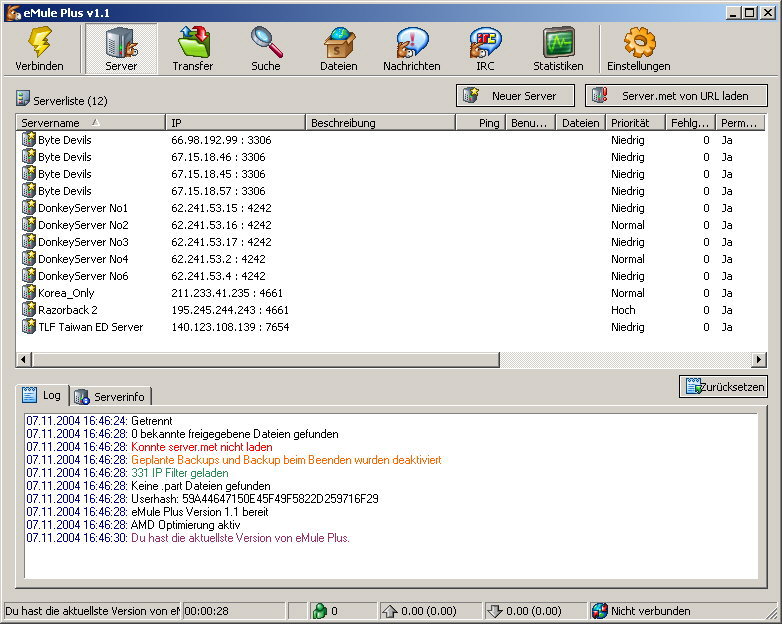782x624 pixels.
Task: Click the horizontal scrollbar thumb
Action: click(x=265, y=359)
